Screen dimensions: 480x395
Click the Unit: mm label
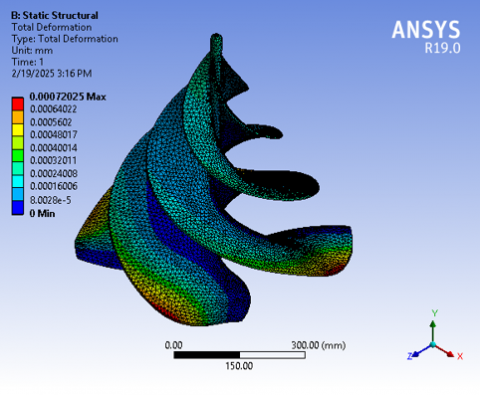[x=32, y=50]
